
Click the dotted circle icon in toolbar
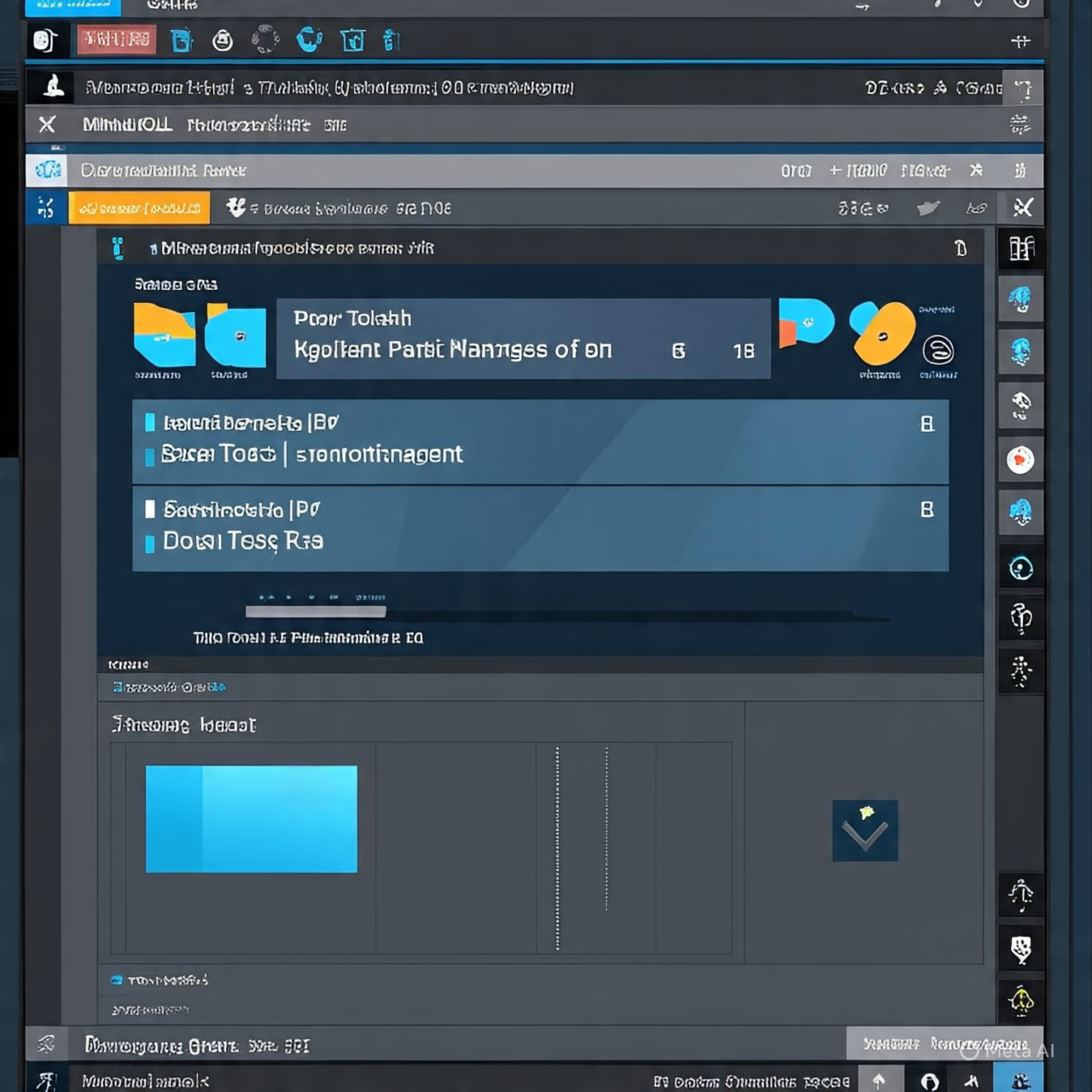[x=265, y=39]
